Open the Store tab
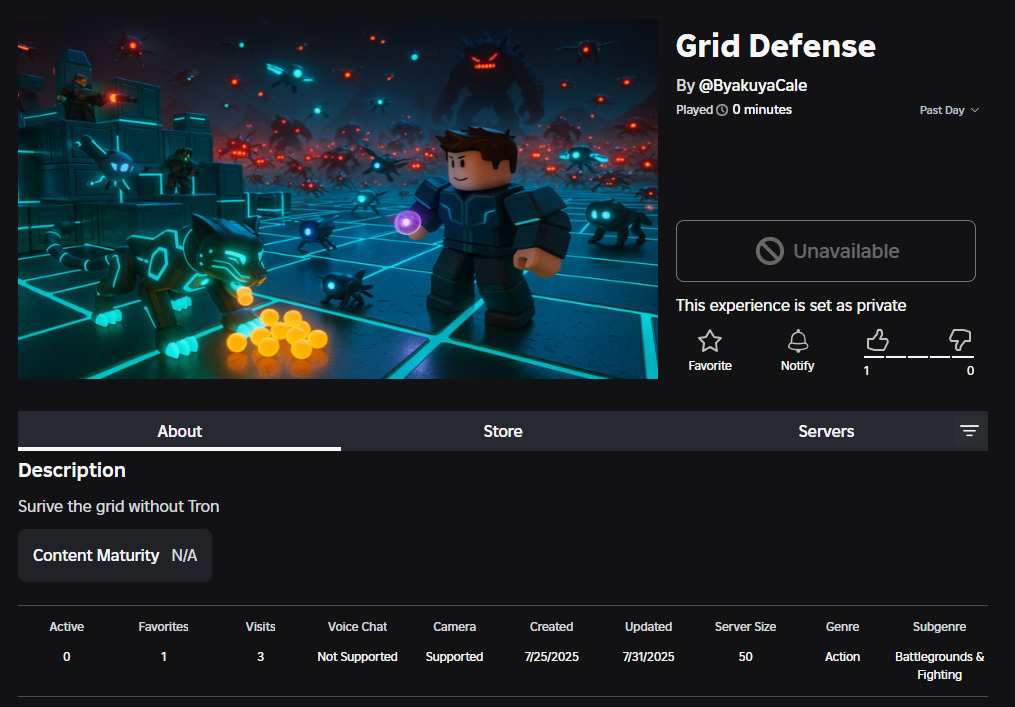Screen dimensions: 1015x707 [503, 431]
